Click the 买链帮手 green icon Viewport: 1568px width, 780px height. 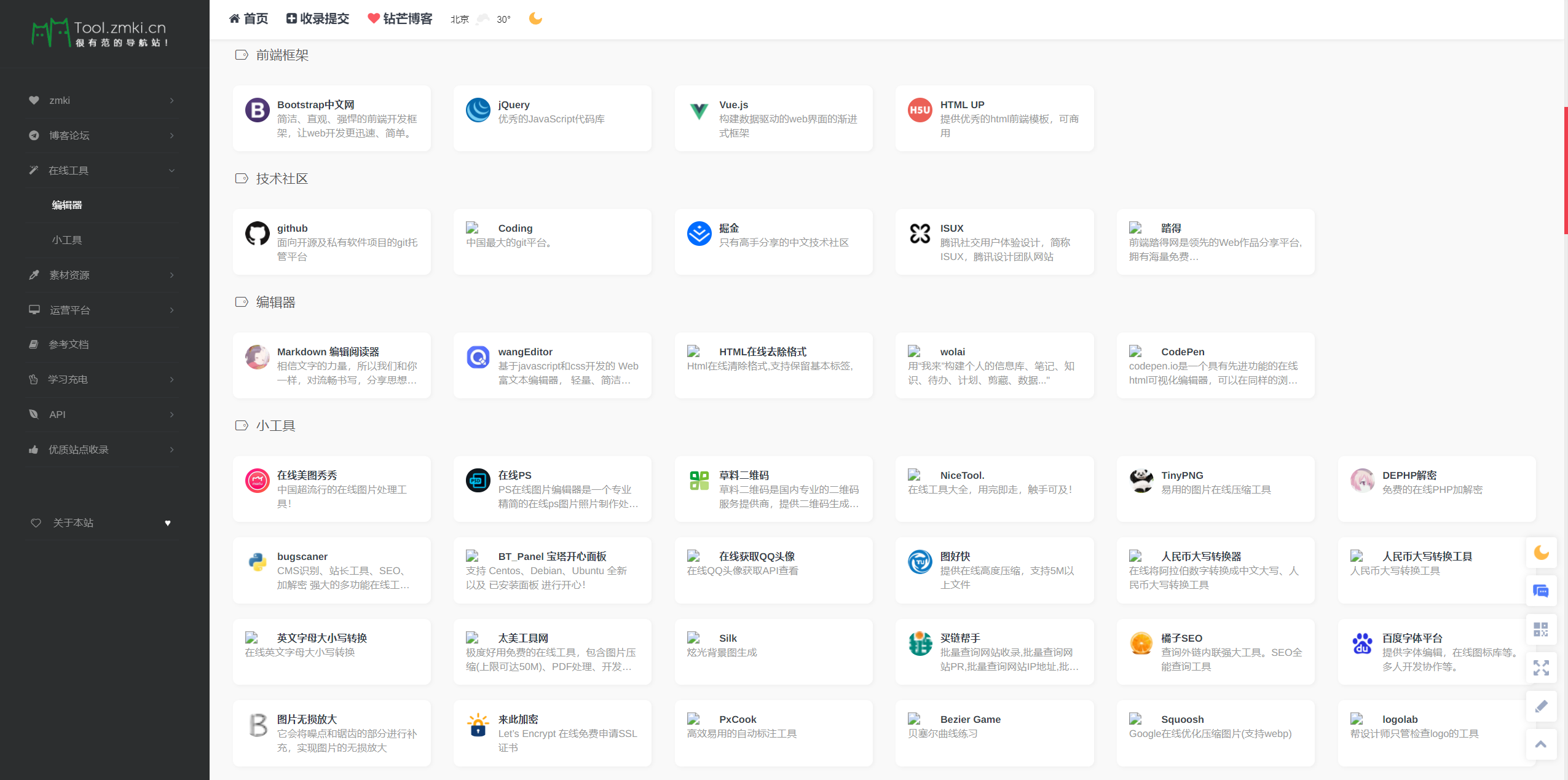[920, 644]
